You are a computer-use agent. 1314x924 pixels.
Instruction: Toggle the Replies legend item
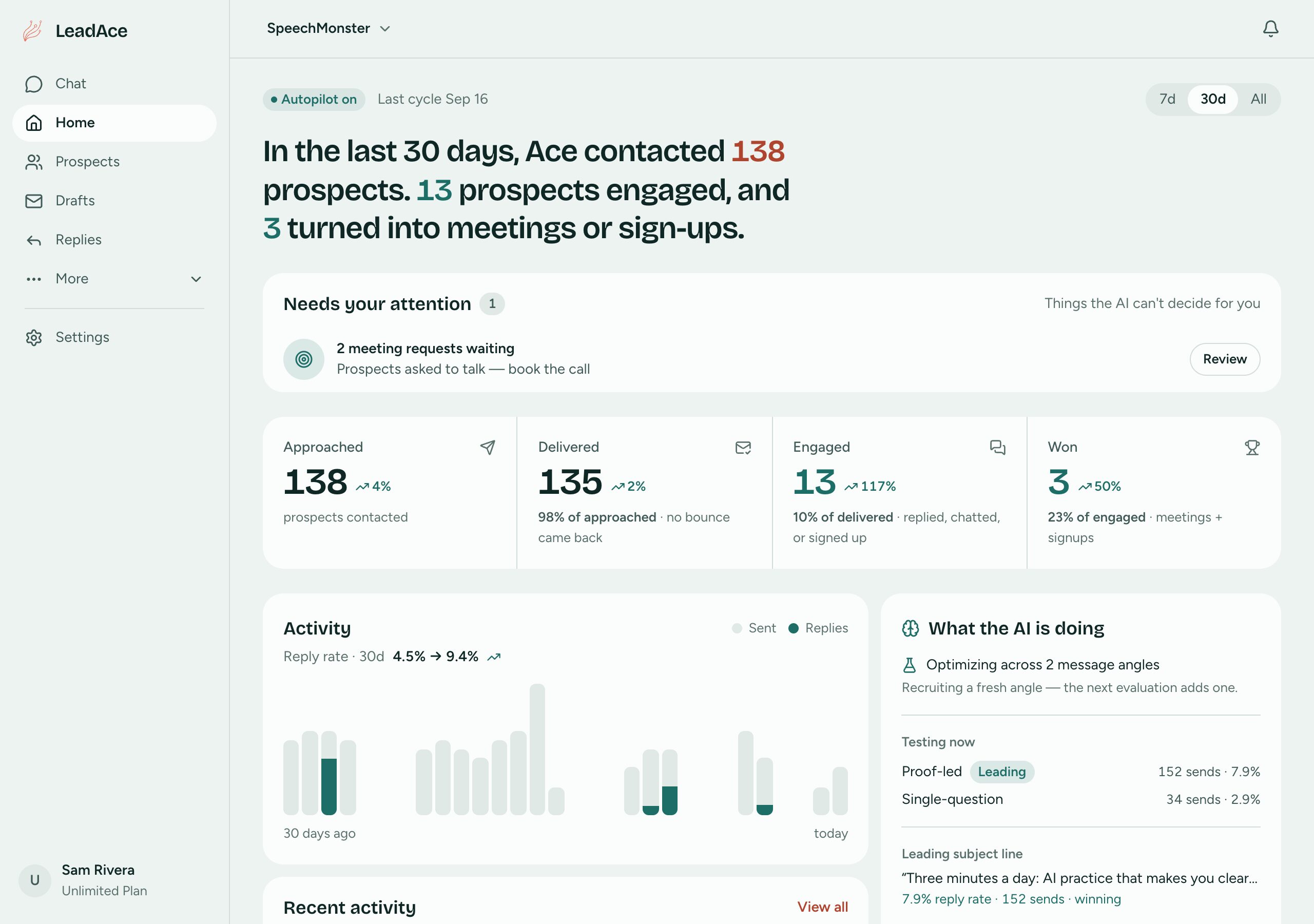tap(818, 629)
